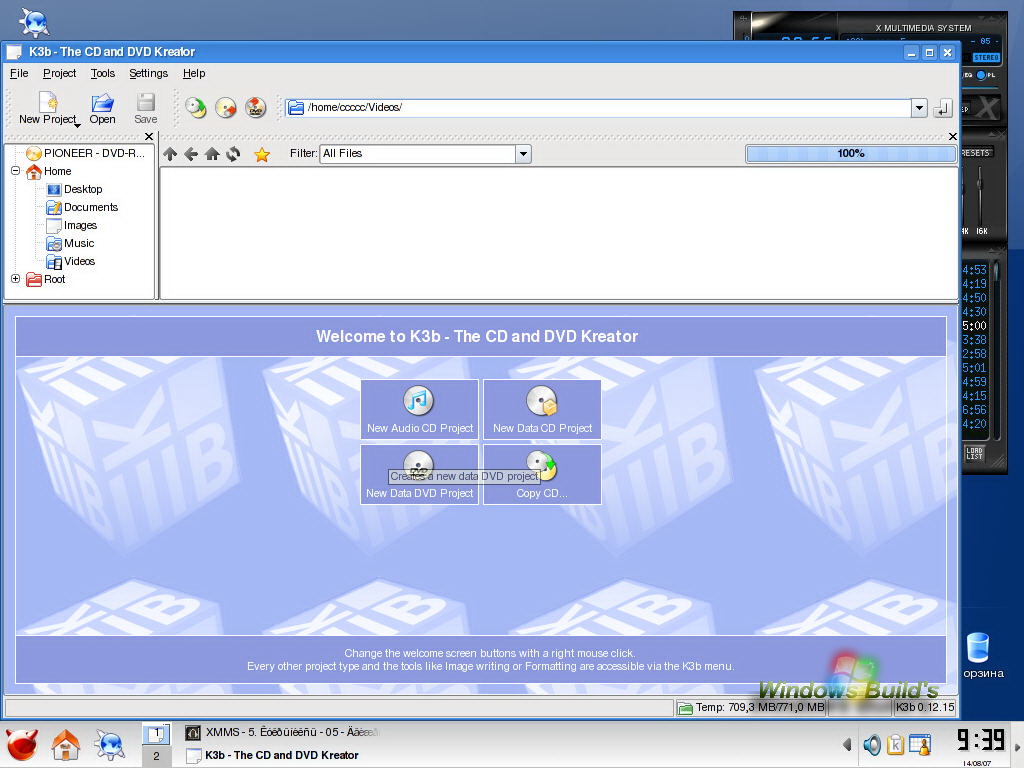1024x768 pixels.
Task: Toggle the PL playlist button in XMMS
Action: click(986, 75)
